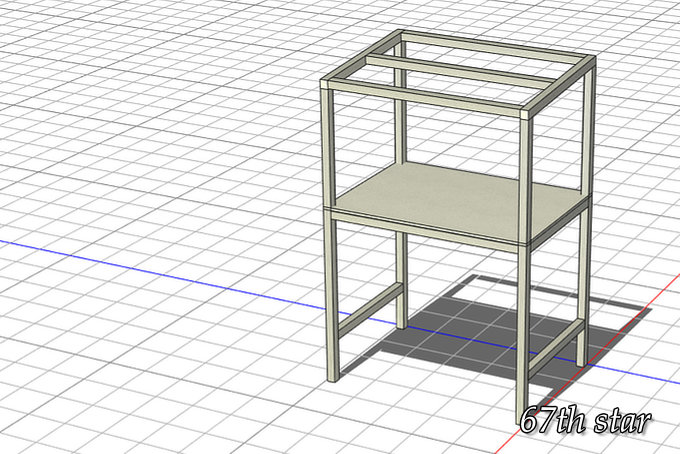Select the top frame front rail
The width and height of the screenshot is (680, 454).
pyautogui.click(x=425, y=99)
